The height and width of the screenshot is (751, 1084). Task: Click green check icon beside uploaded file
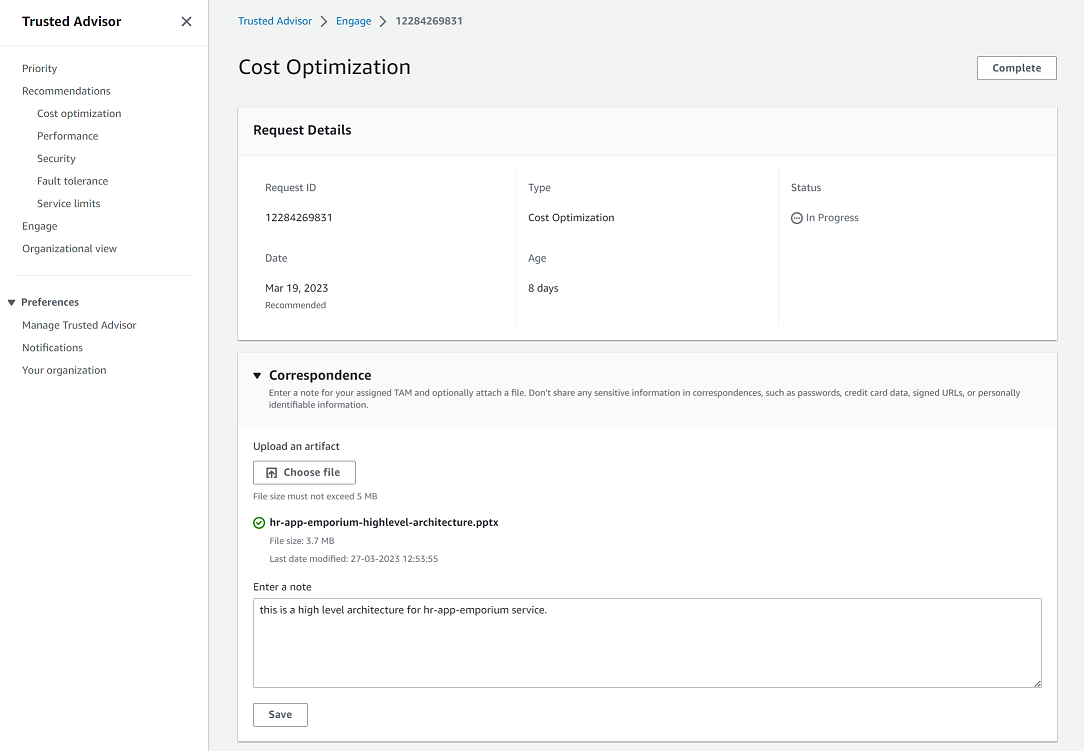click(259, 523)
